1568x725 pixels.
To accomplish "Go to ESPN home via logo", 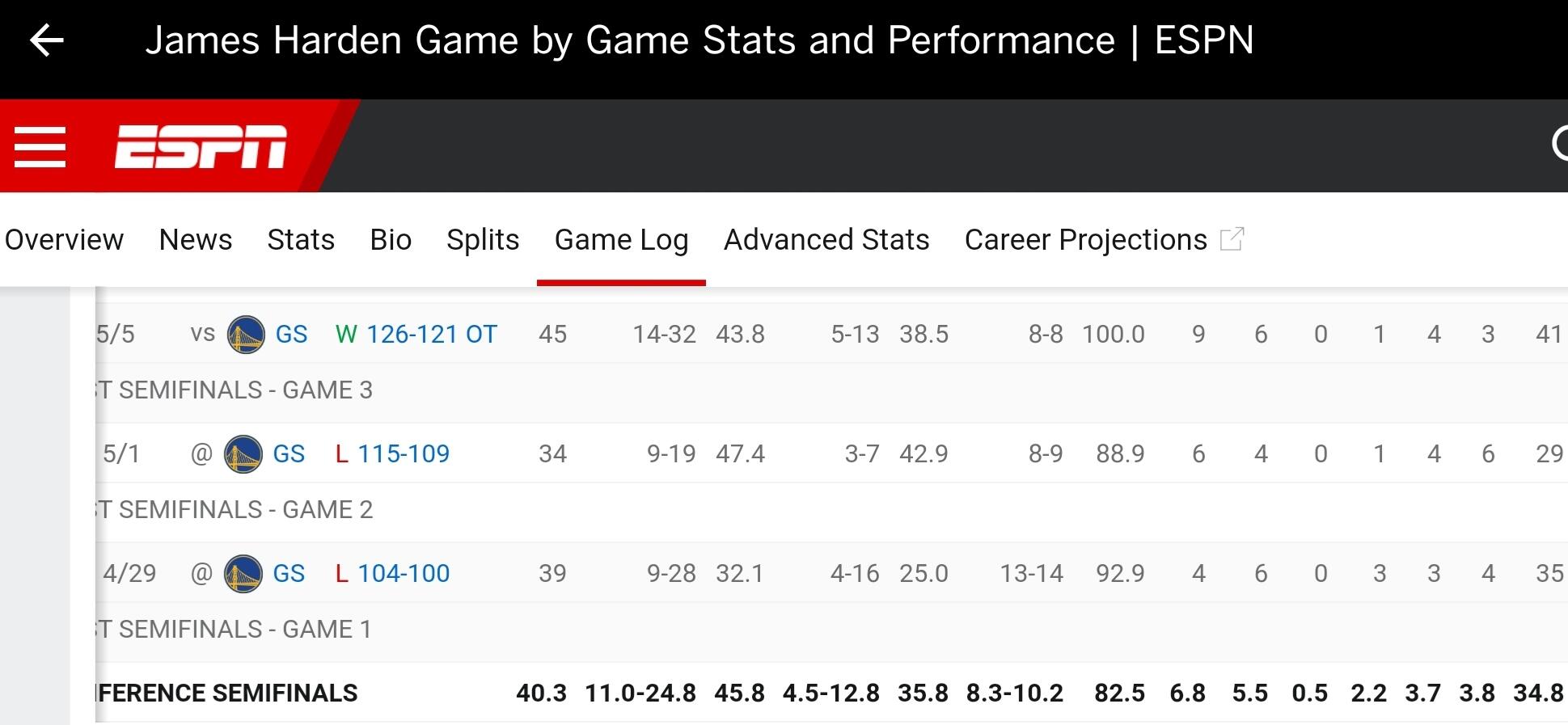I will [x=201, y=147].
